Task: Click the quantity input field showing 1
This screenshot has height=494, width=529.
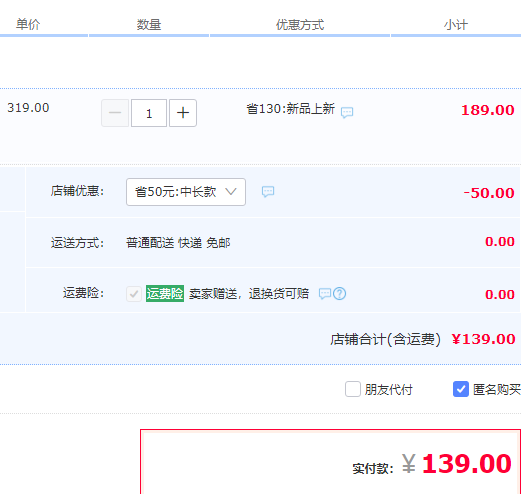Action: click(x=149, y=113)
